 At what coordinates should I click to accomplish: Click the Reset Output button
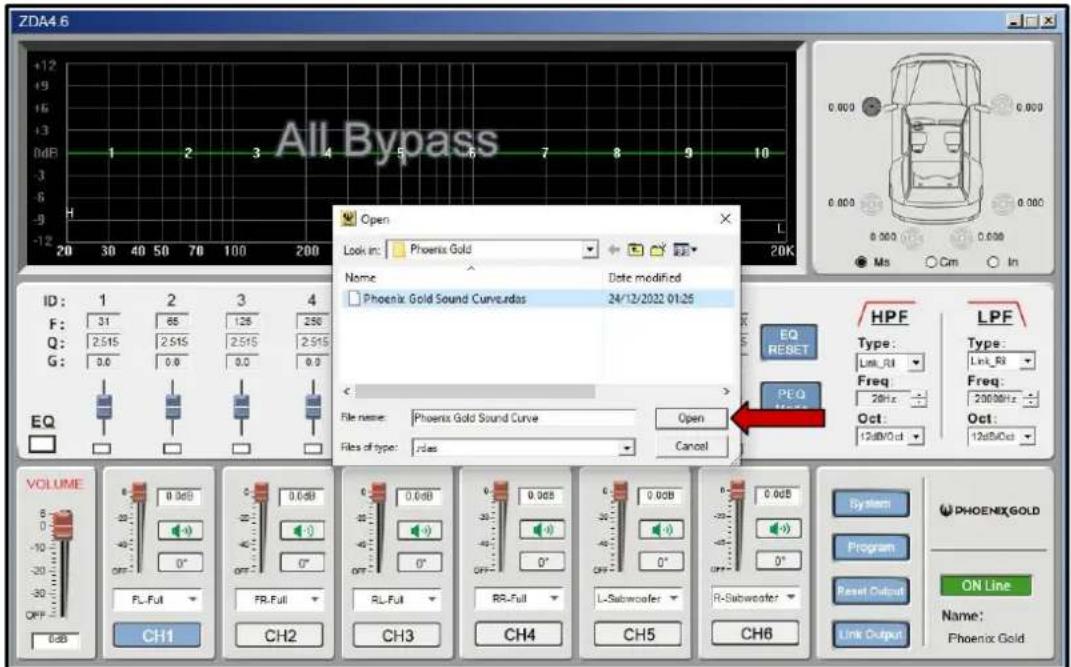coord(871,591)
